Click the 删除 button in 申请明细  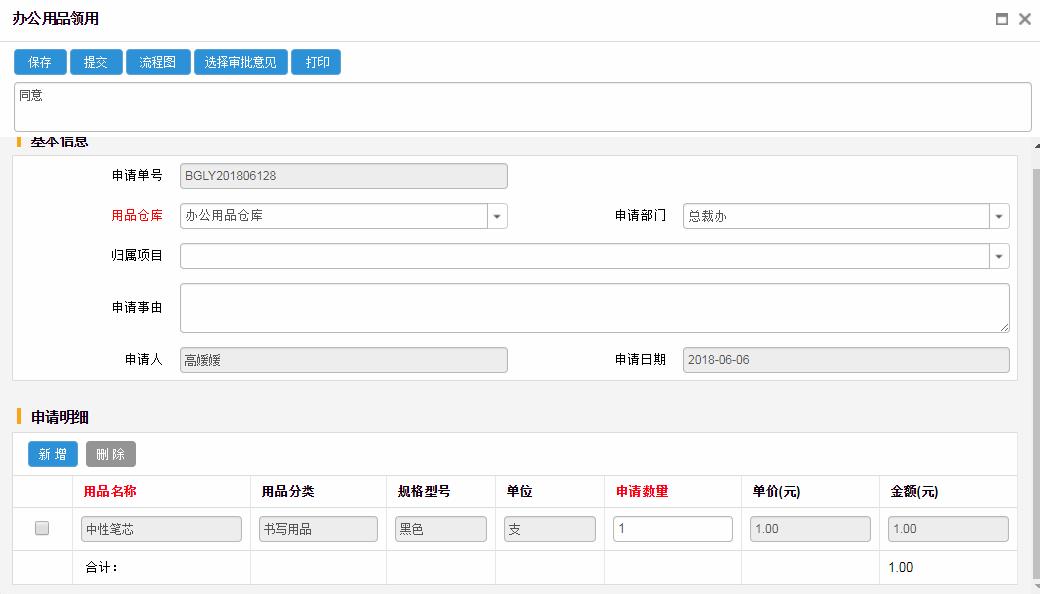(111, 454)
